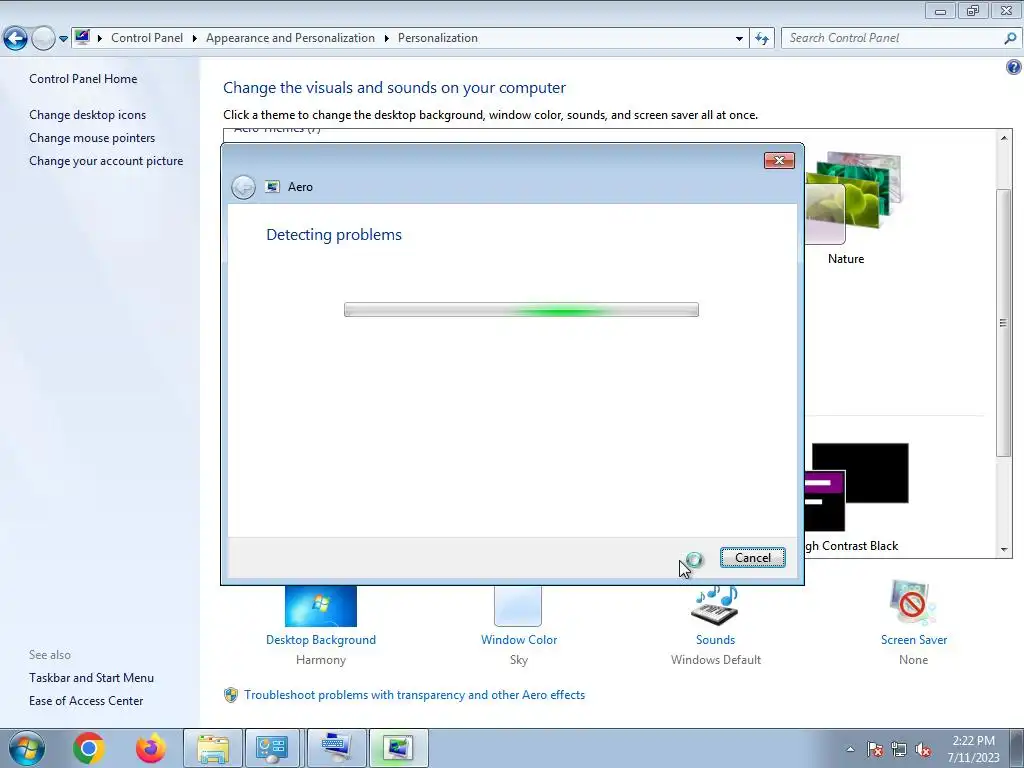Open the Help question mark icon
The height and width of the screenshot is (768, 1024).
tap(1014, 67)
